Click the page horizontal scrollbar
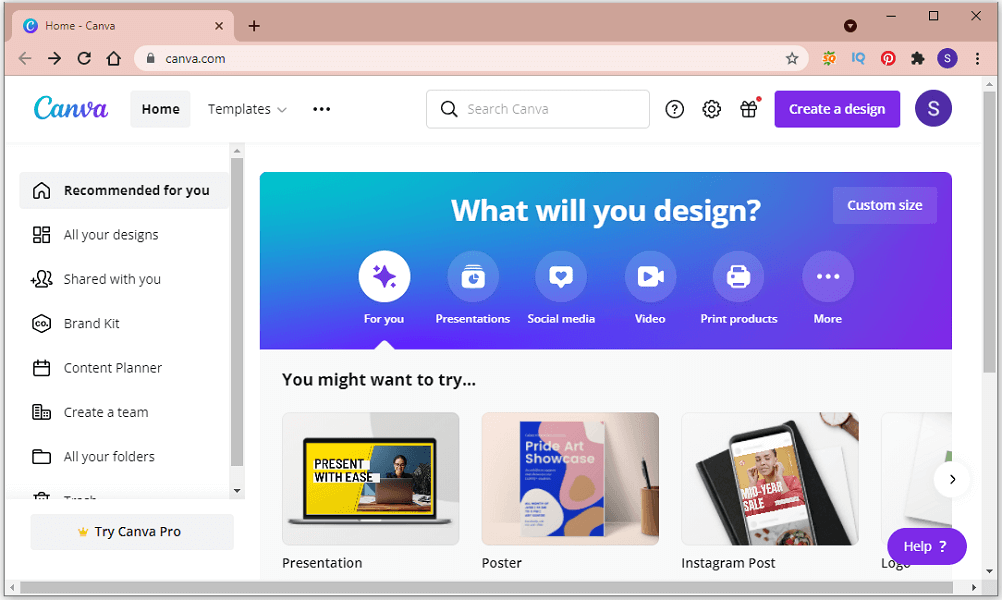The height and width of the screenshot is (600, 1002). click(486, 587)
